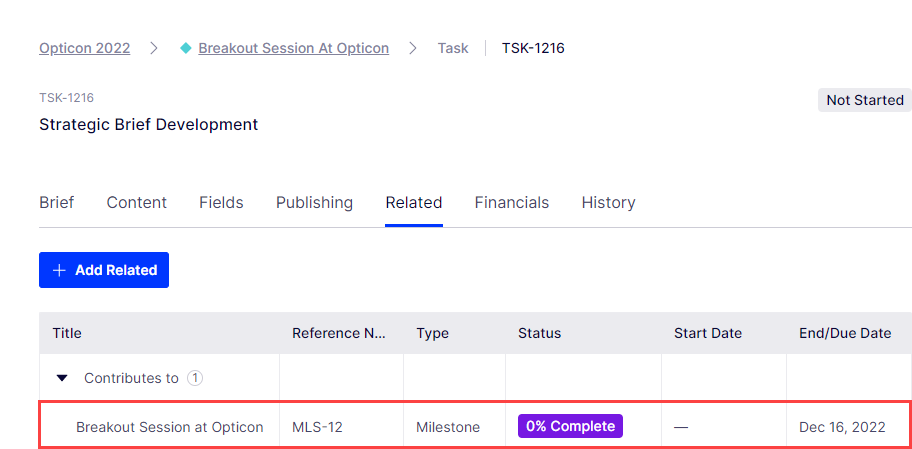Switch to the Content tab
This screenshot has width=912, height=449.
137,202
